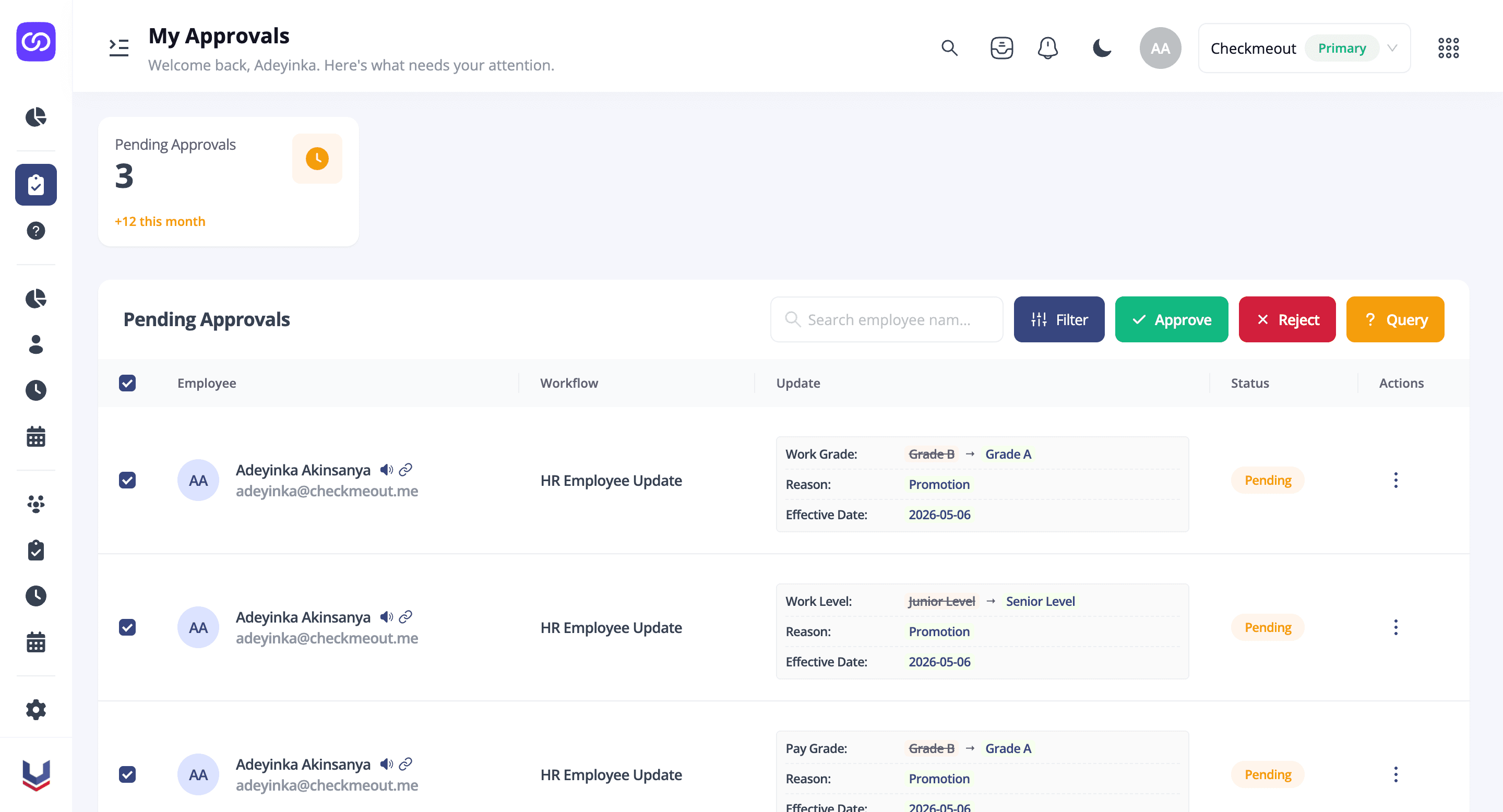Open the search magnifier in header

(949, 48)
